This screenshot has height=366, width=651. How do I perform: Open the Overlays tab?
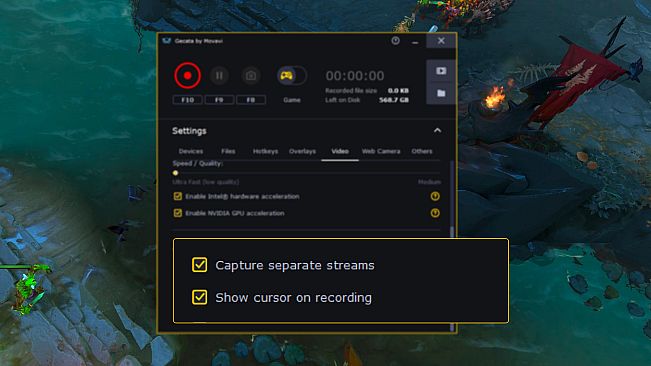tap(302, 151)
